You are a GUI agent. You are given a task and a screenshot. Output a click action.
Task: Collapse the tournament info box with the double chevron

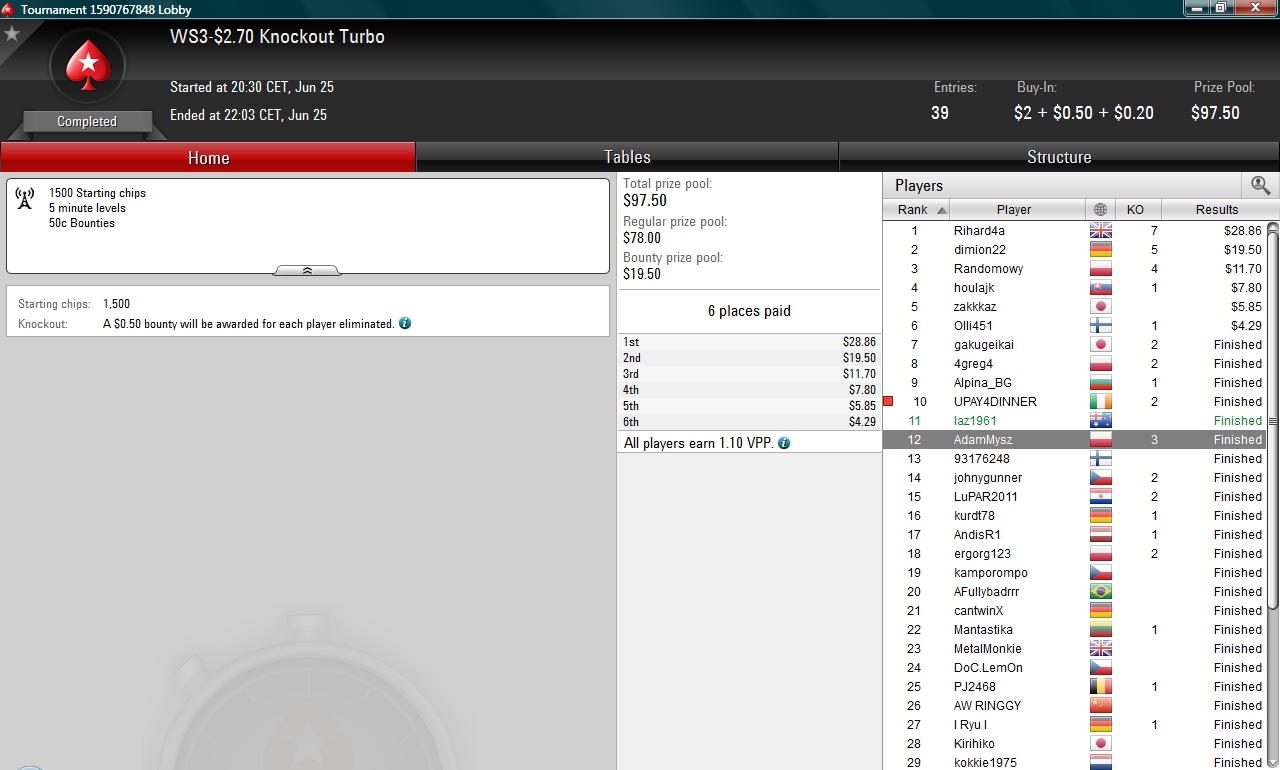click(x=307, y=270)
